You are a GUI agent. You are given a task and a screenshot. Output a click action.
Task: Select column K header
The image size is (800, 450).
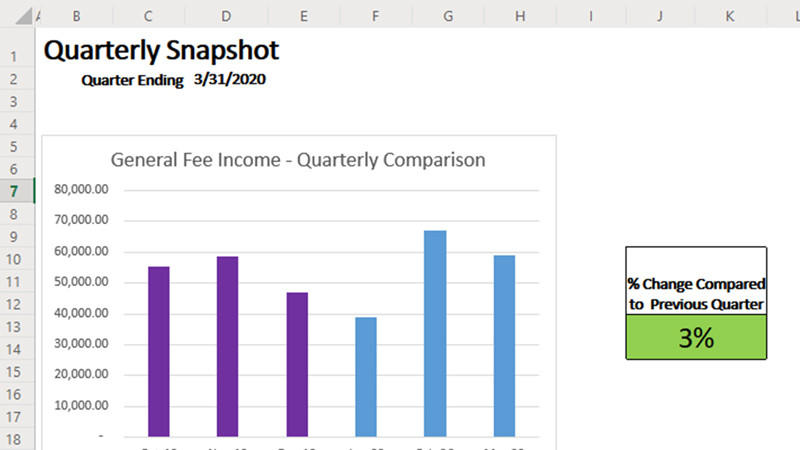pyautogui.click(x=730, y=16)
